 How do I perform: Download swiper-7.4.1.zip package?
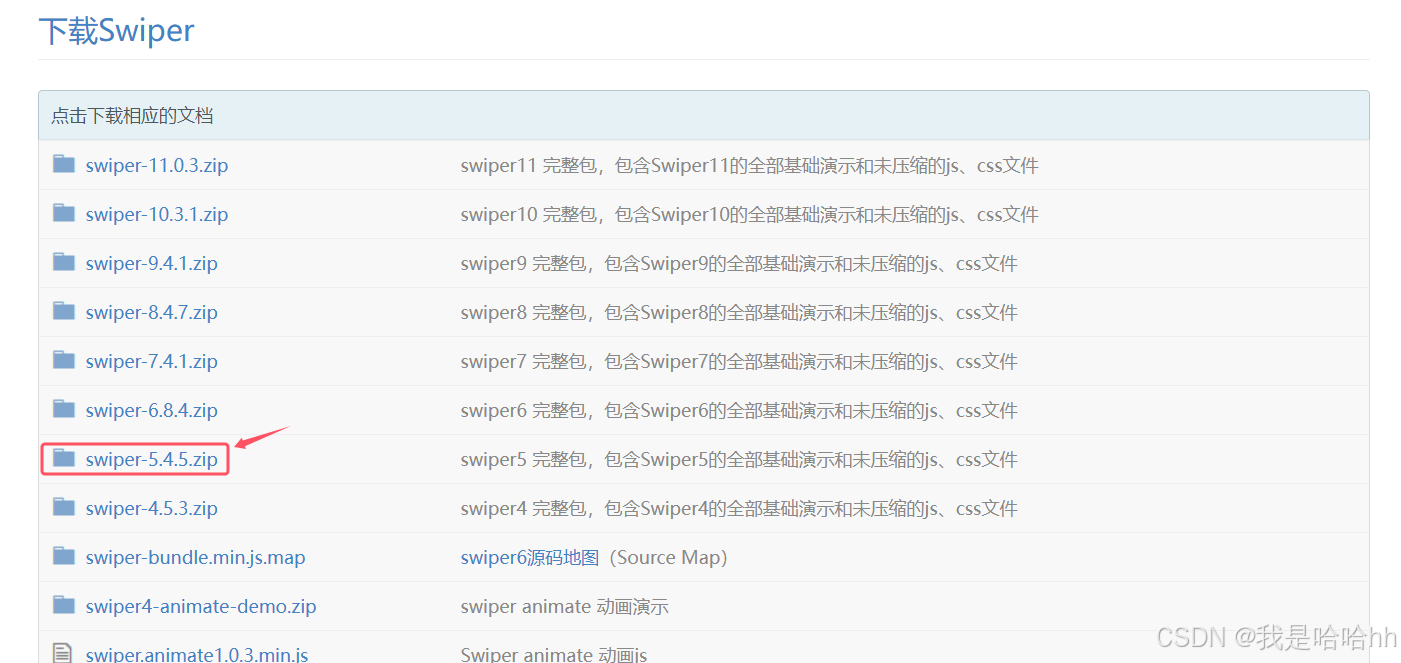[x=152, y=362]
